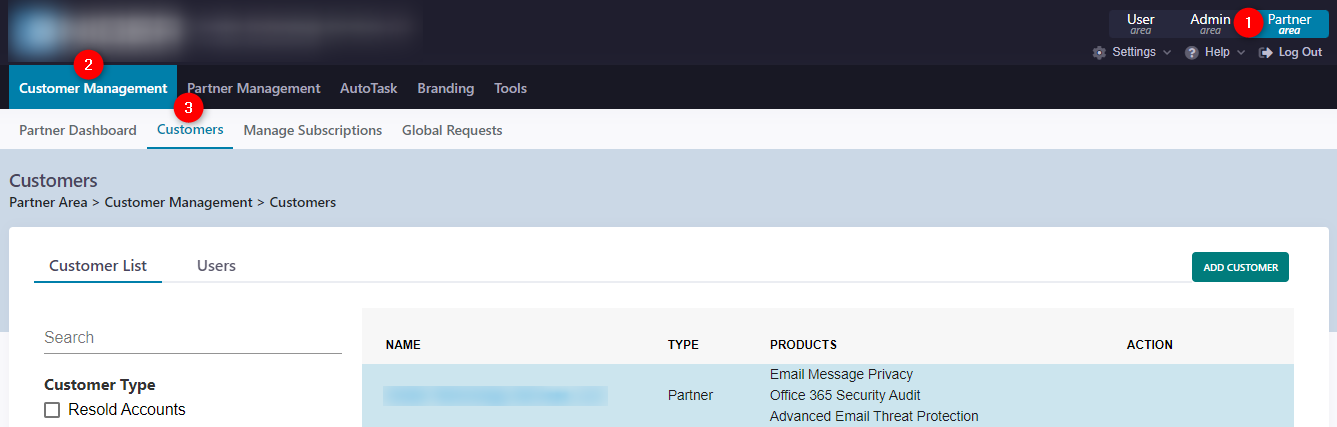1337x427 pixels.
Task: Check the Resold Accounts checkbox
Action: pyautogui.click(x=52, y=410)
